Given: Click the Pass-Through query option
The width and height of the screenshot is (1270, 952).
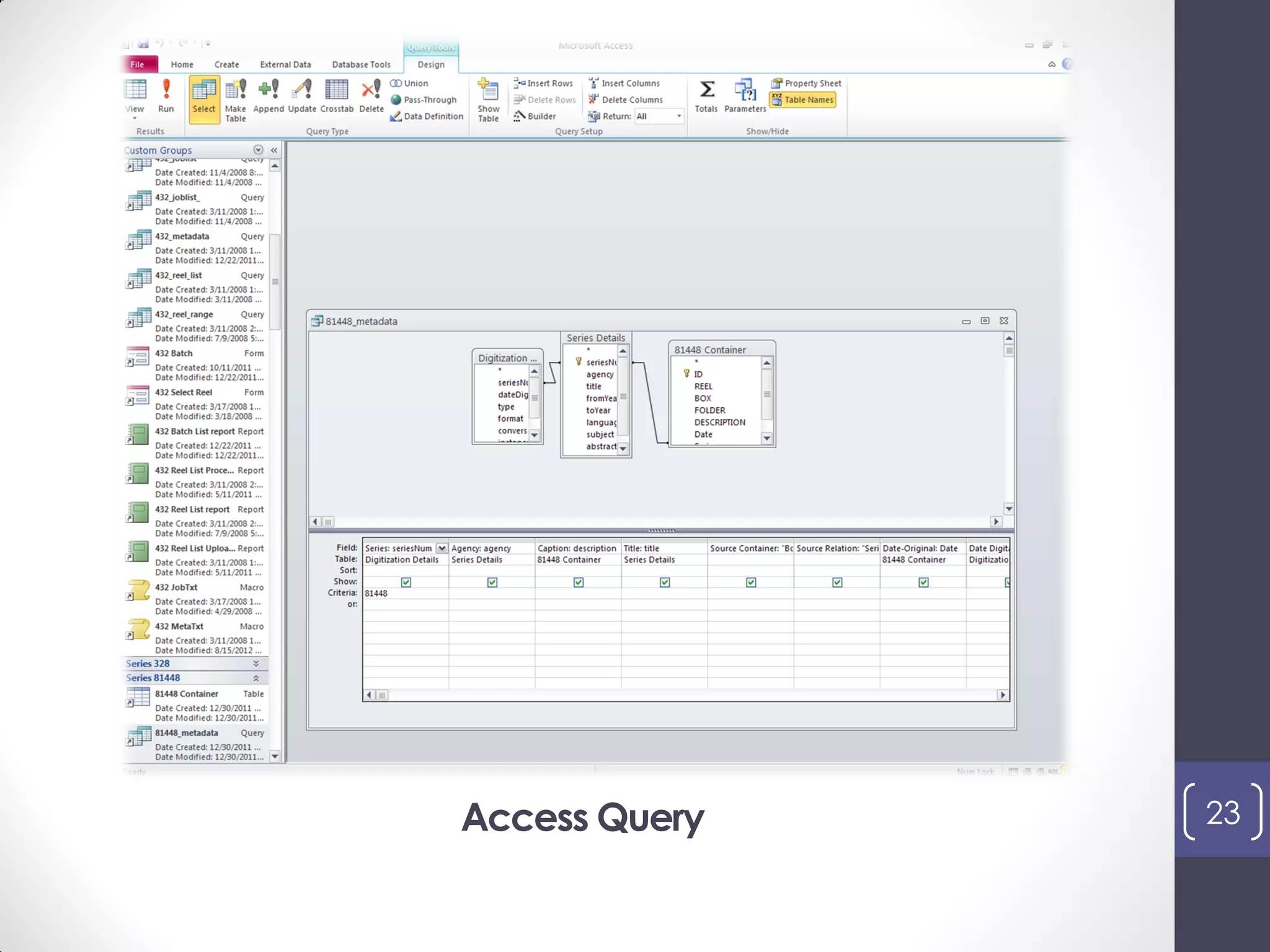Looking at the screenshot, I should tap(424, 100).
